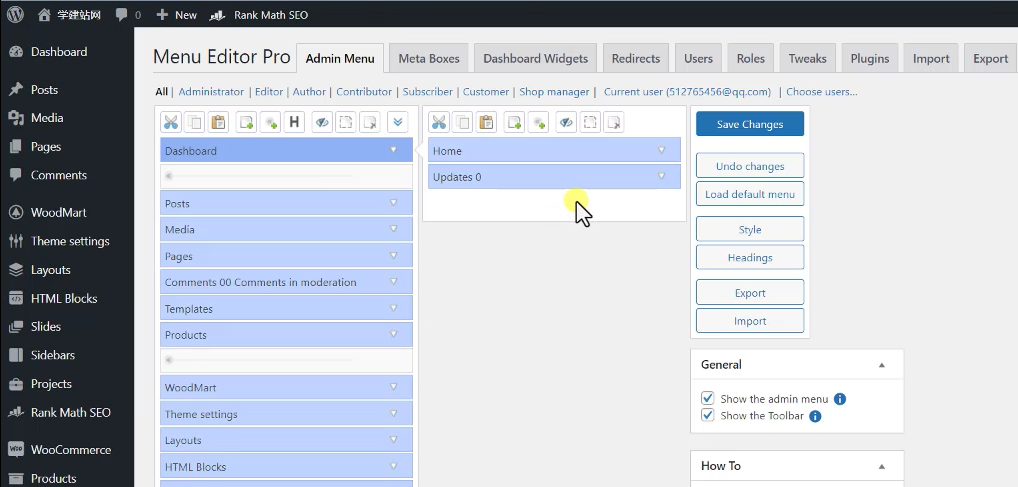Image resolution: width=1018 pixels, height=487 pixels.
Task: Toggle dashed-square hide icon in main toolbar
Action: [346, 122]
